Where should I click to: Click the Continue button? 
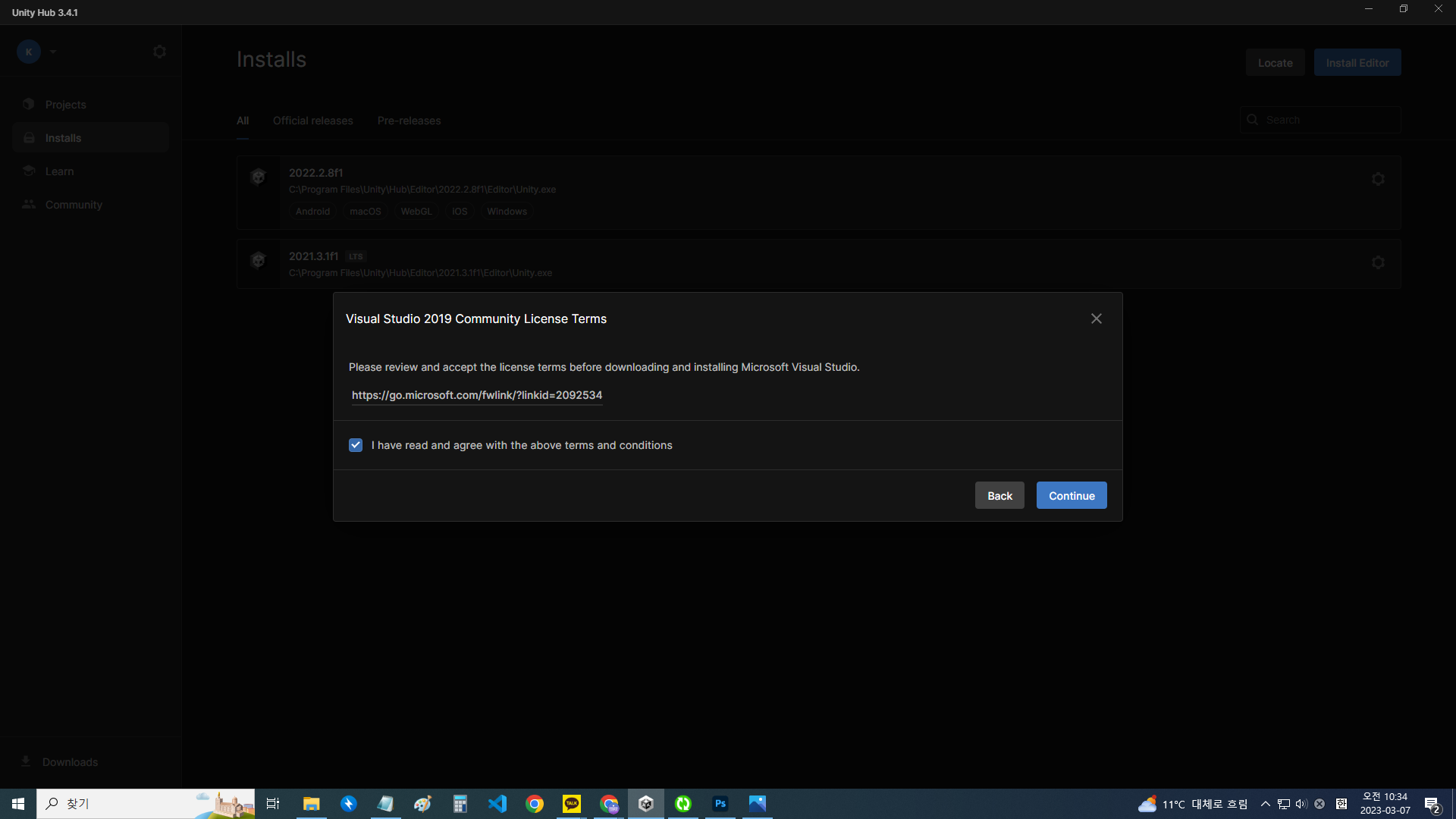[x=1072, y=496]
